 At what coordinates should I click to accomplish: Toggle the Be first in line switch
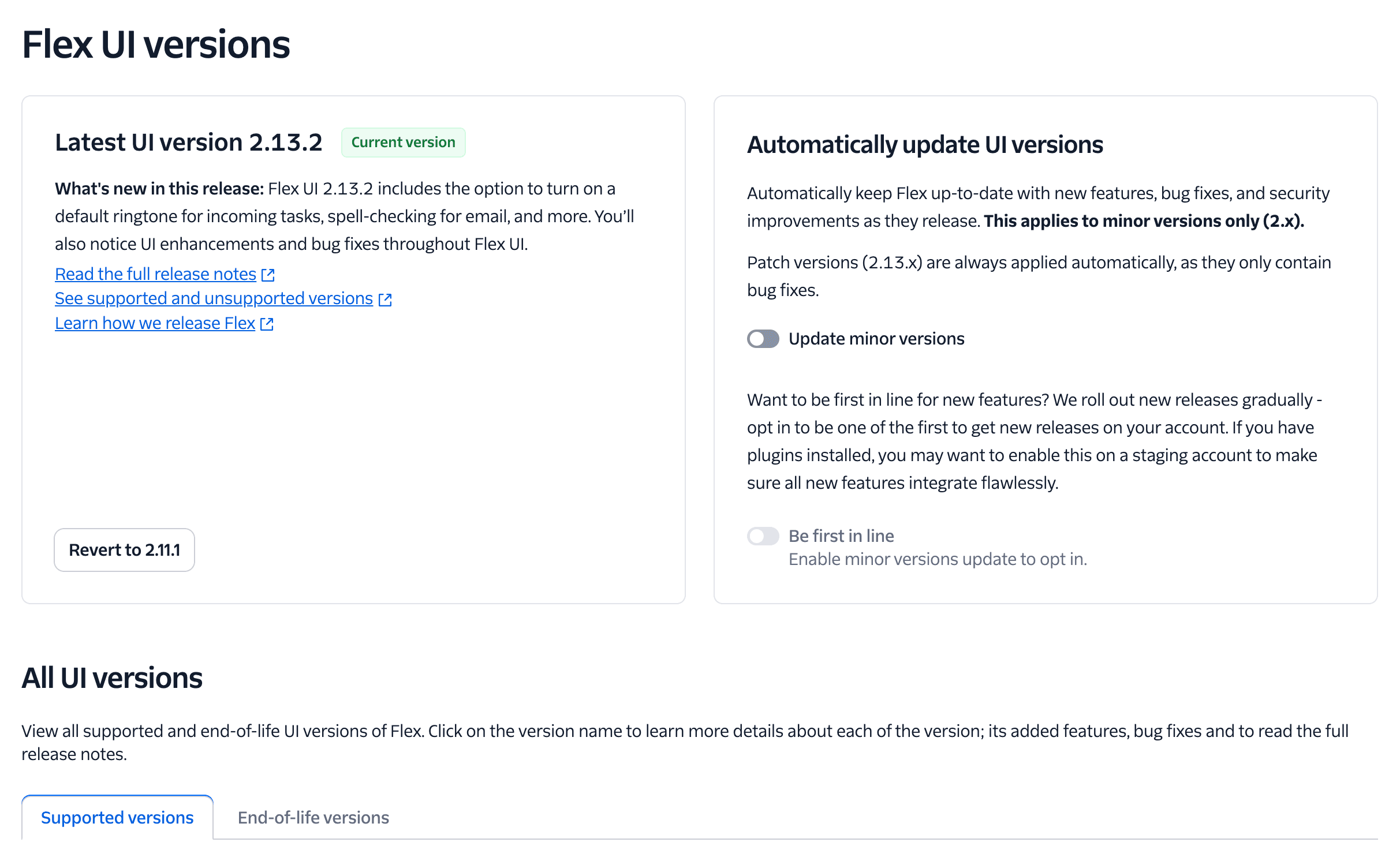pos(762,536)
